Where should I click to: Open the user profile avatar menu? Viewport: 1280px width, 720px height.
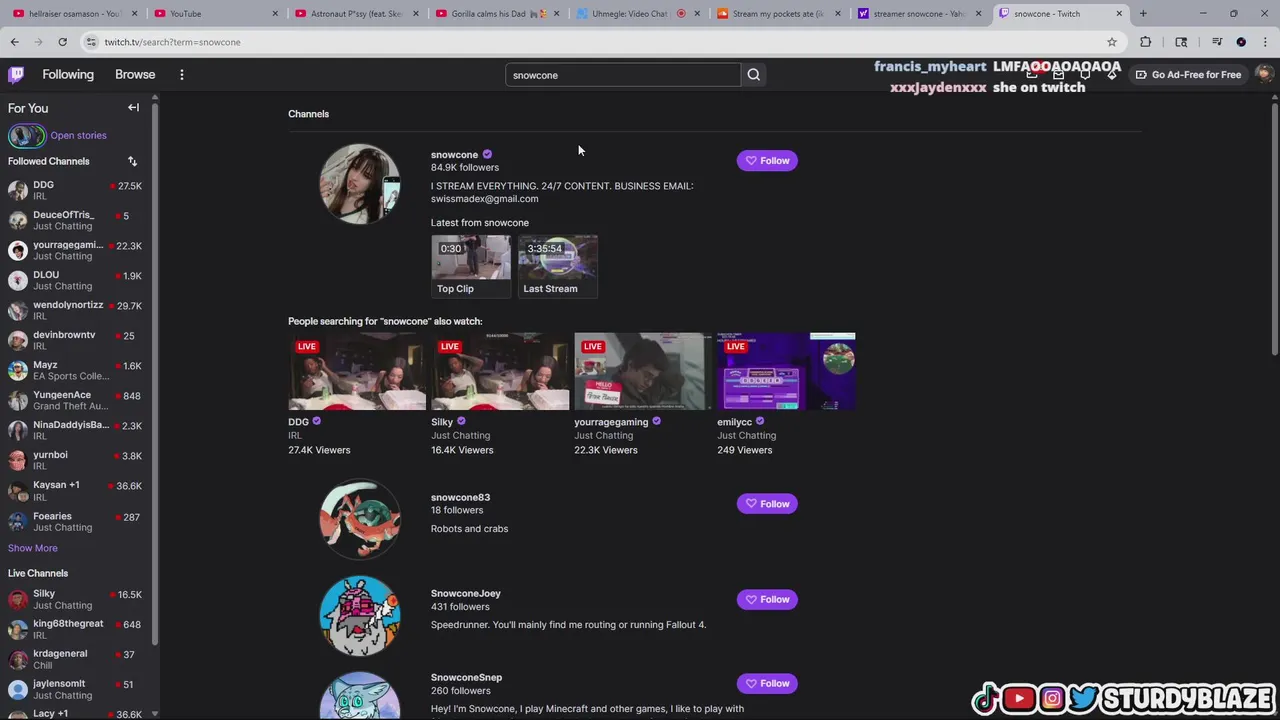[1264, 74]
